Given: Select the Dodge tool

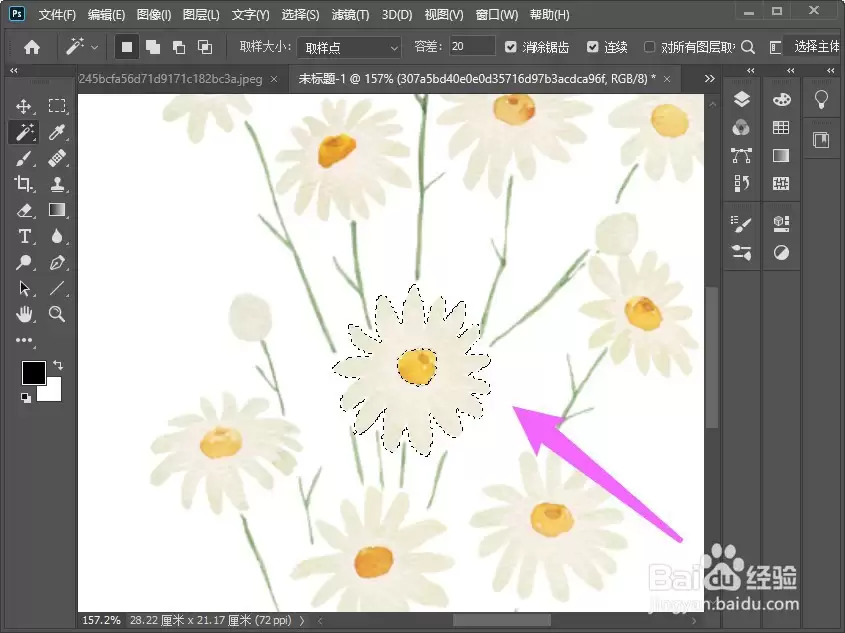Looking at the screenshot, I should tap(24, 262).
